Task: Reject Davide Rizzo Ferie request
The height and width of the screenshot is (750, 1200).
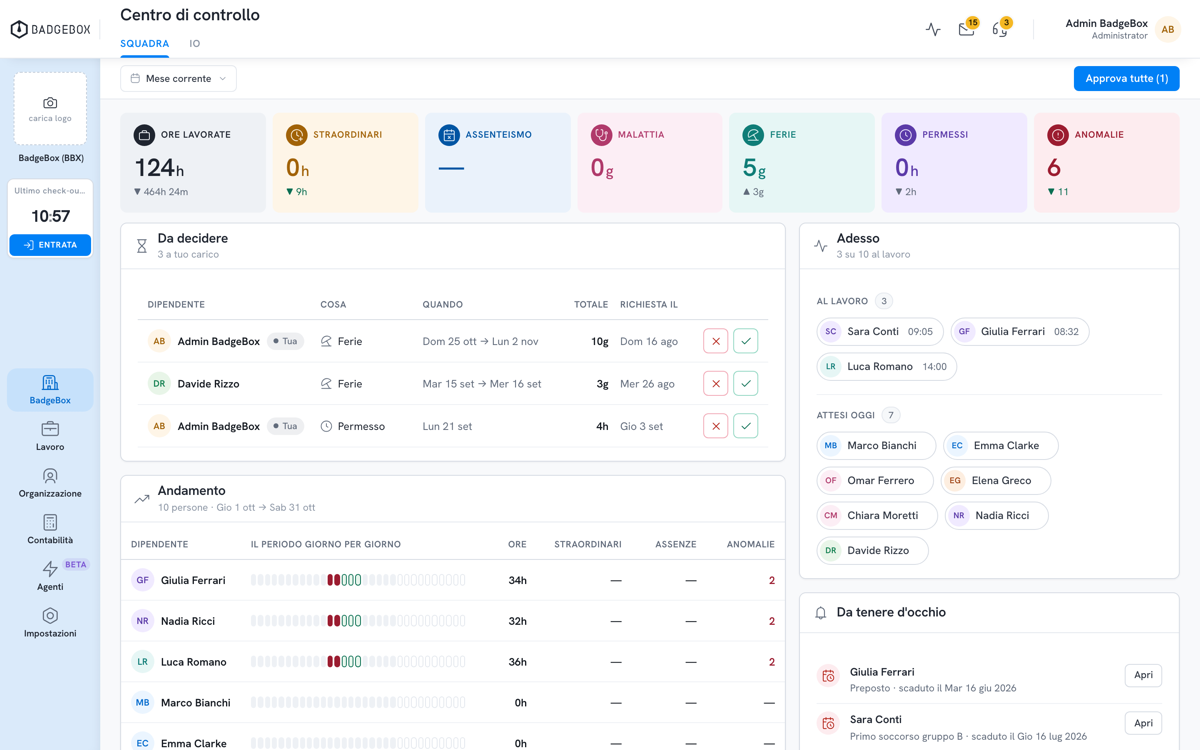Action: [715, 384]
